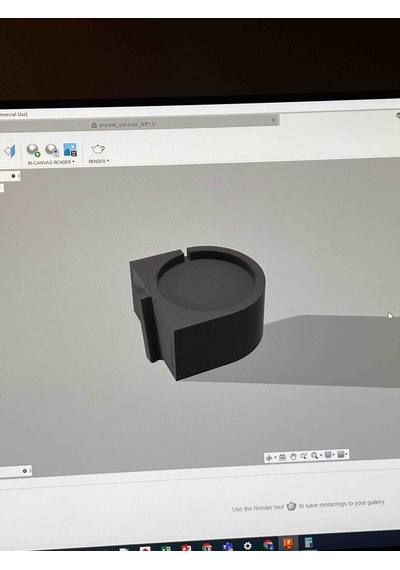
Task: Open the Display Settings monitor icon
Action: 328,455
